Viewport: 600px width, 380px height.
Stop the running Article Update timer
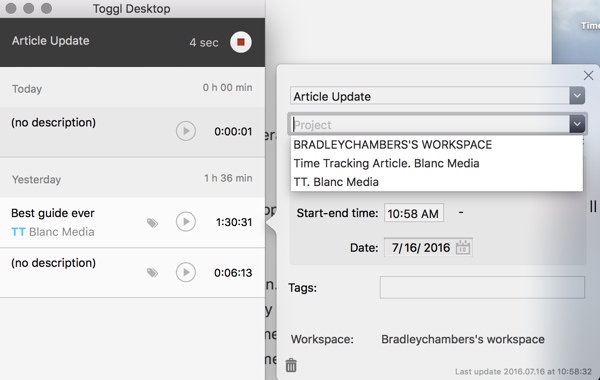[x=241, y=42]
